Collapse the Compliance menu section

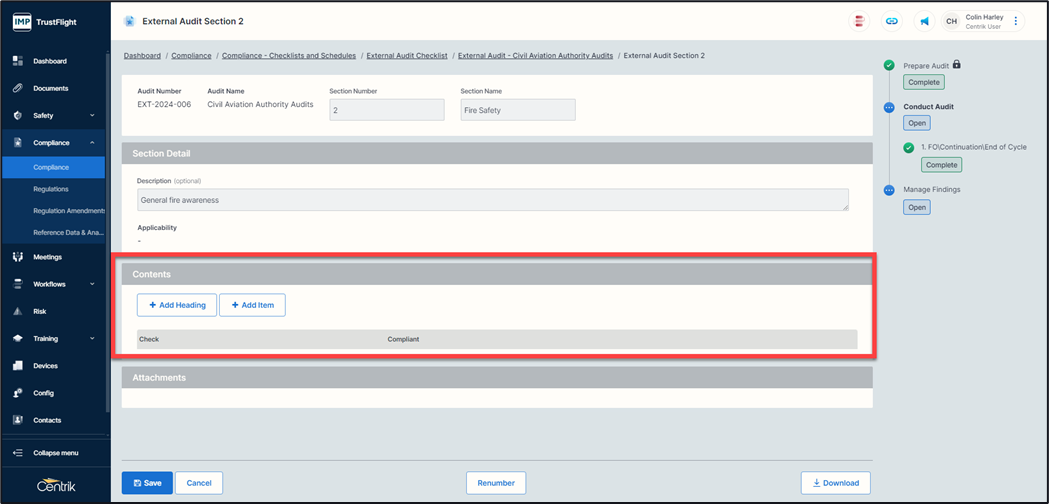[92, 143]
